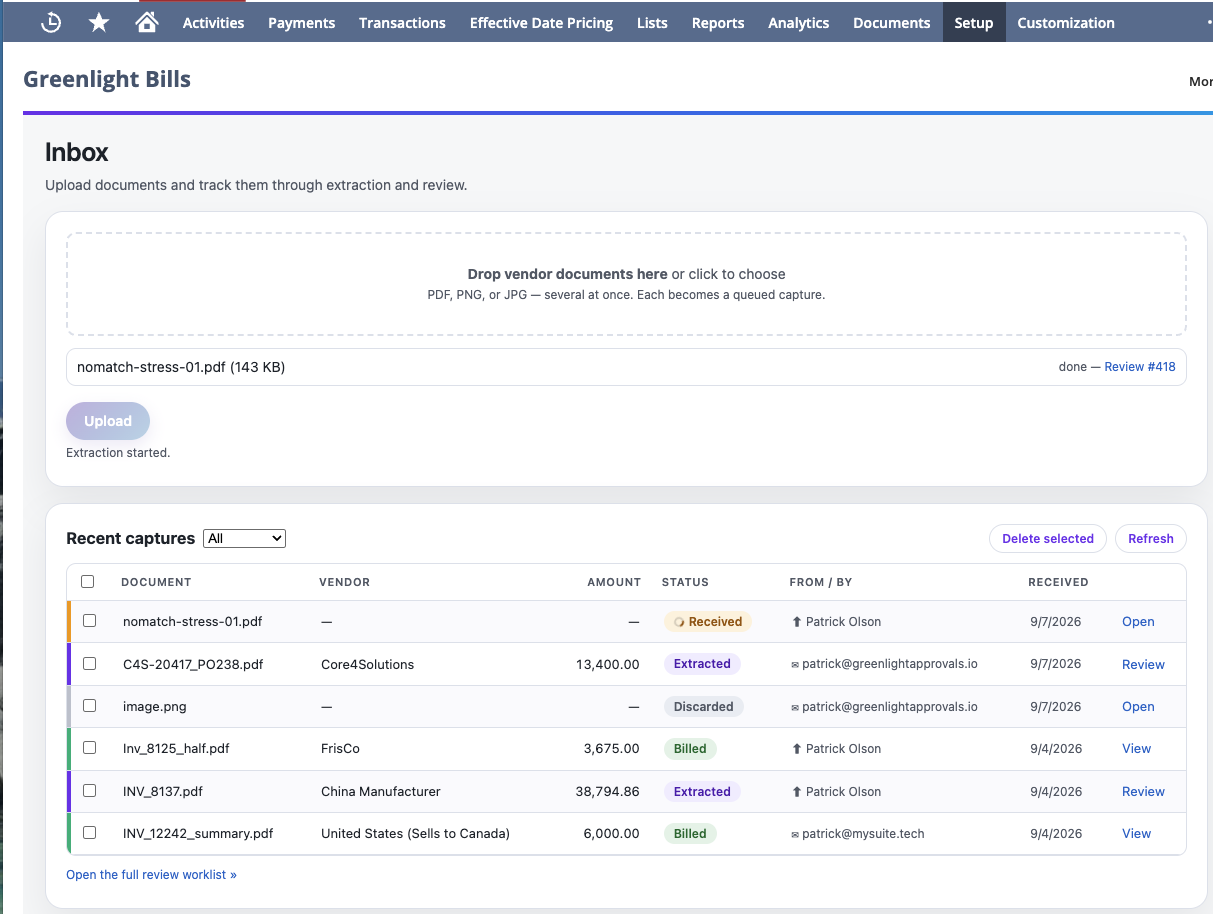Click upload arrow icon in INV_8137.pdf row

click(x=796, y=791)
